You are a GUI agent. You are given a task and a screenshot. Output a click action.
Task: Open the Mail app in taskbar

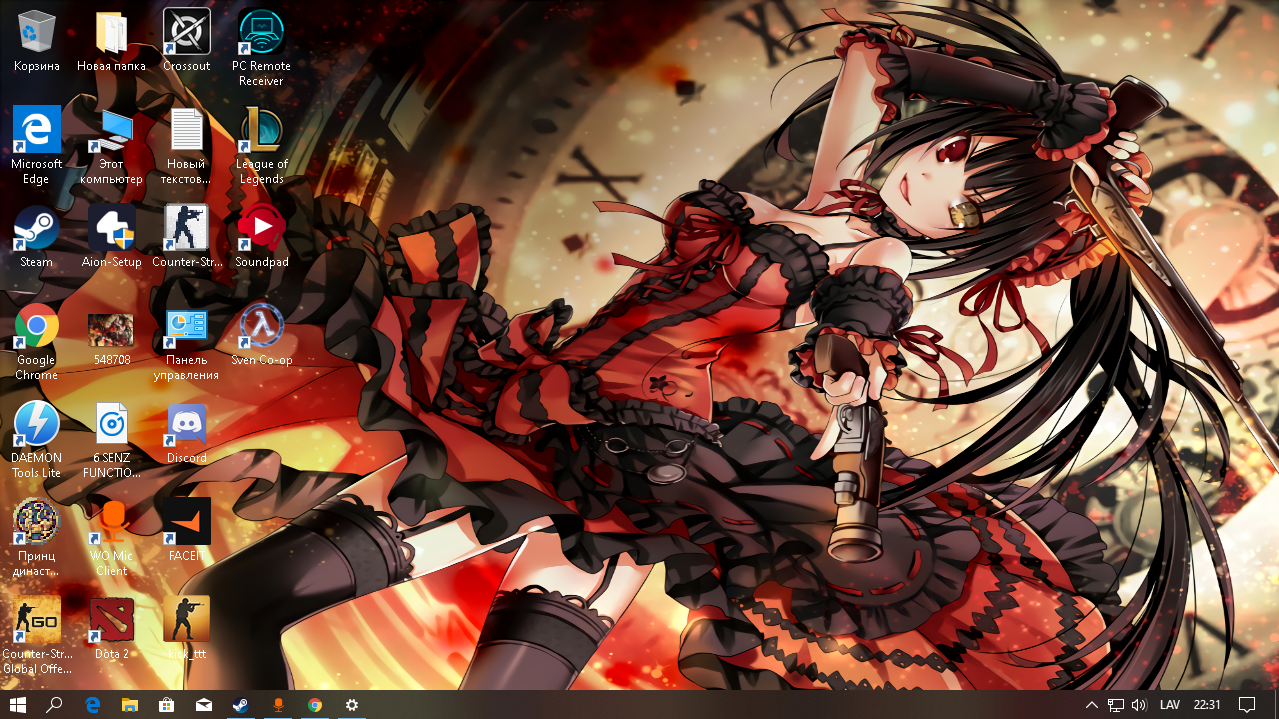[204, 705]
